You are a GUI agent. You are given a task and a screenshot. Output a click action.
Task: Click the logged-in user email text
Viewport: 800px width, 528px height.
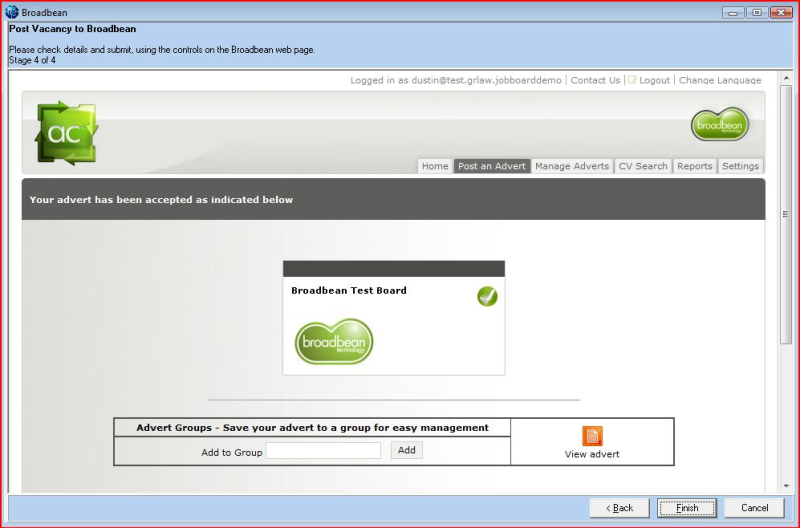[x=486, y=80]
